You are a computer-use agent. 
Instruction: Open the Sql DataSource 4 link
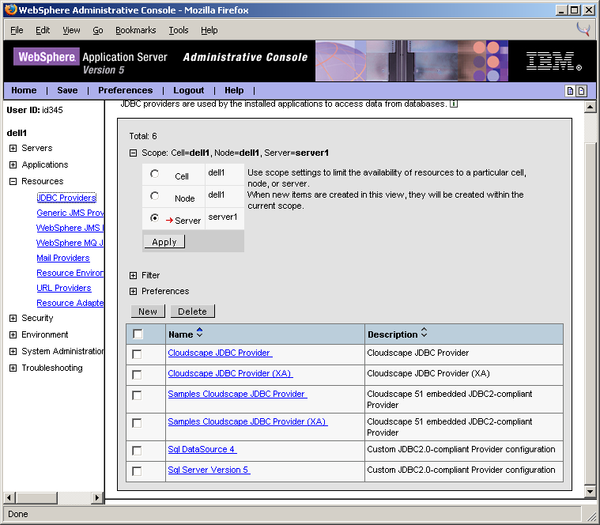point(202,450)
